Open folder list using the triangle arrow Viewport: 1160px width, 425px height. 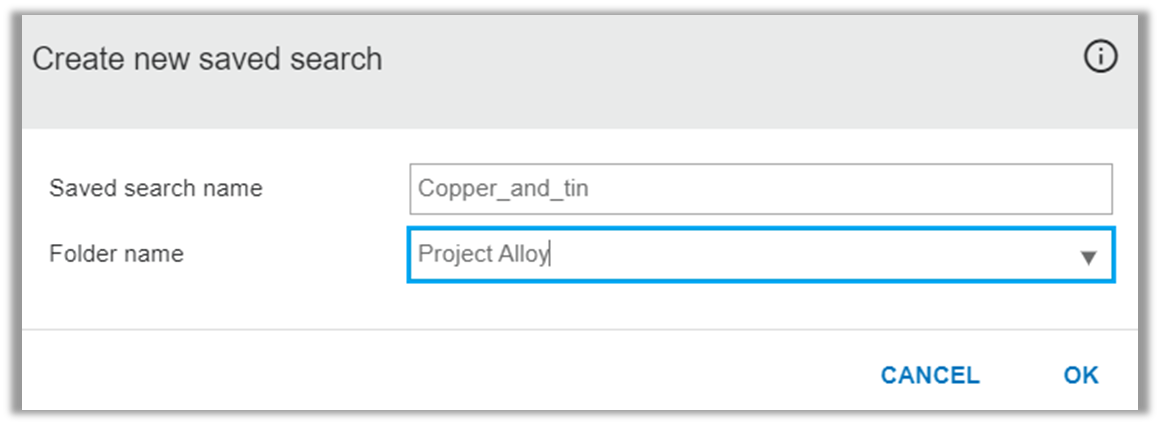click(x=1088, y=257)
